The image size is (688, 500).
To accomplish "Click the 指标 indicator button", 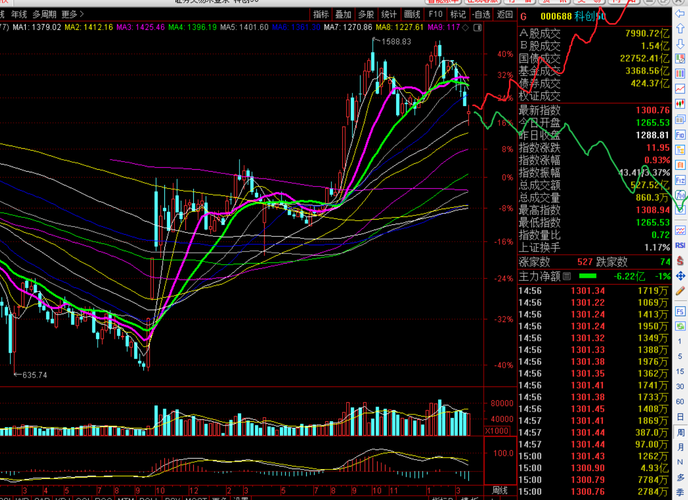I will 321,14.
